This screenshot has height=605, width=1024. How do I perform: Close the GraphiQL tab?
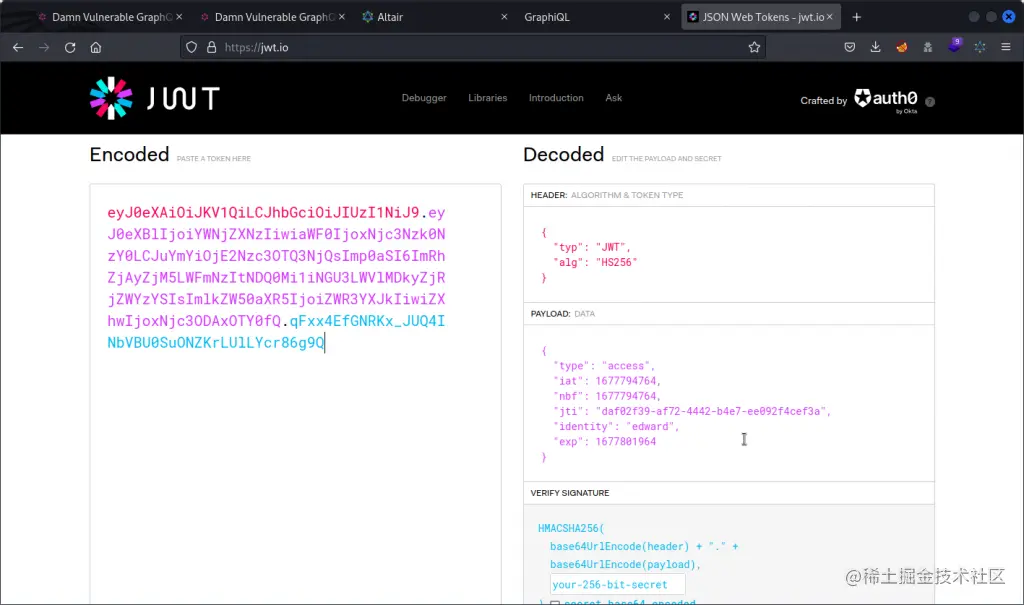(667, 17)
